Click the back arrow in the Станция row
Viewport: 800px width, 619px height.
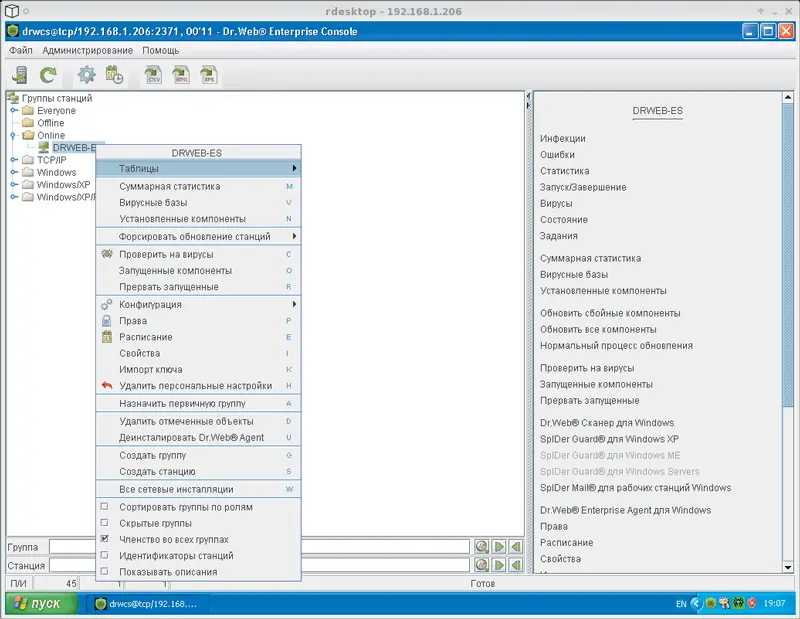(516, 565)
